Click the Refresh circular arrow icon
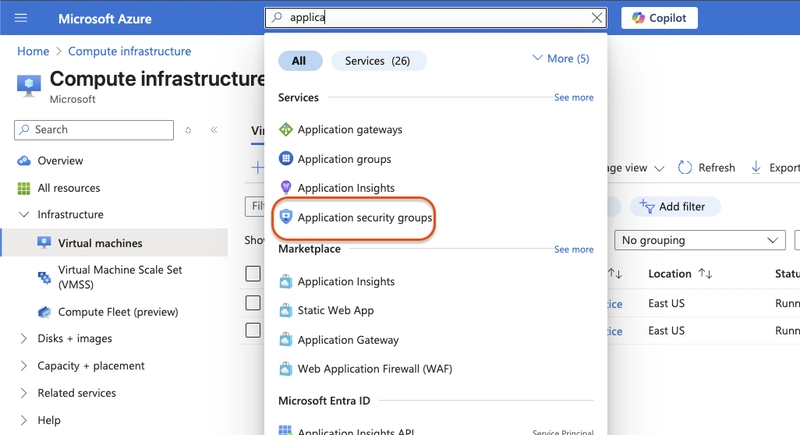 coord(685,168)
